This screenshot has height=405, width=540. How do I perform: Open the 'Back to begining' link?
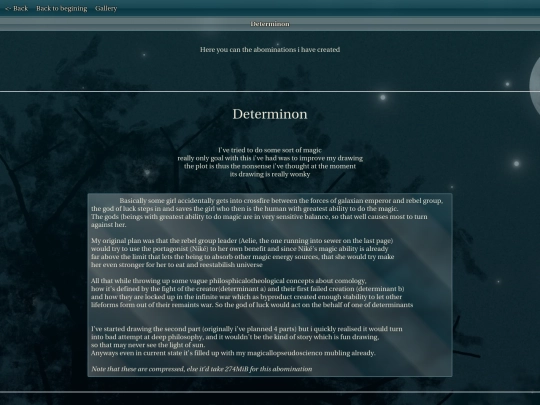[62, 8]
